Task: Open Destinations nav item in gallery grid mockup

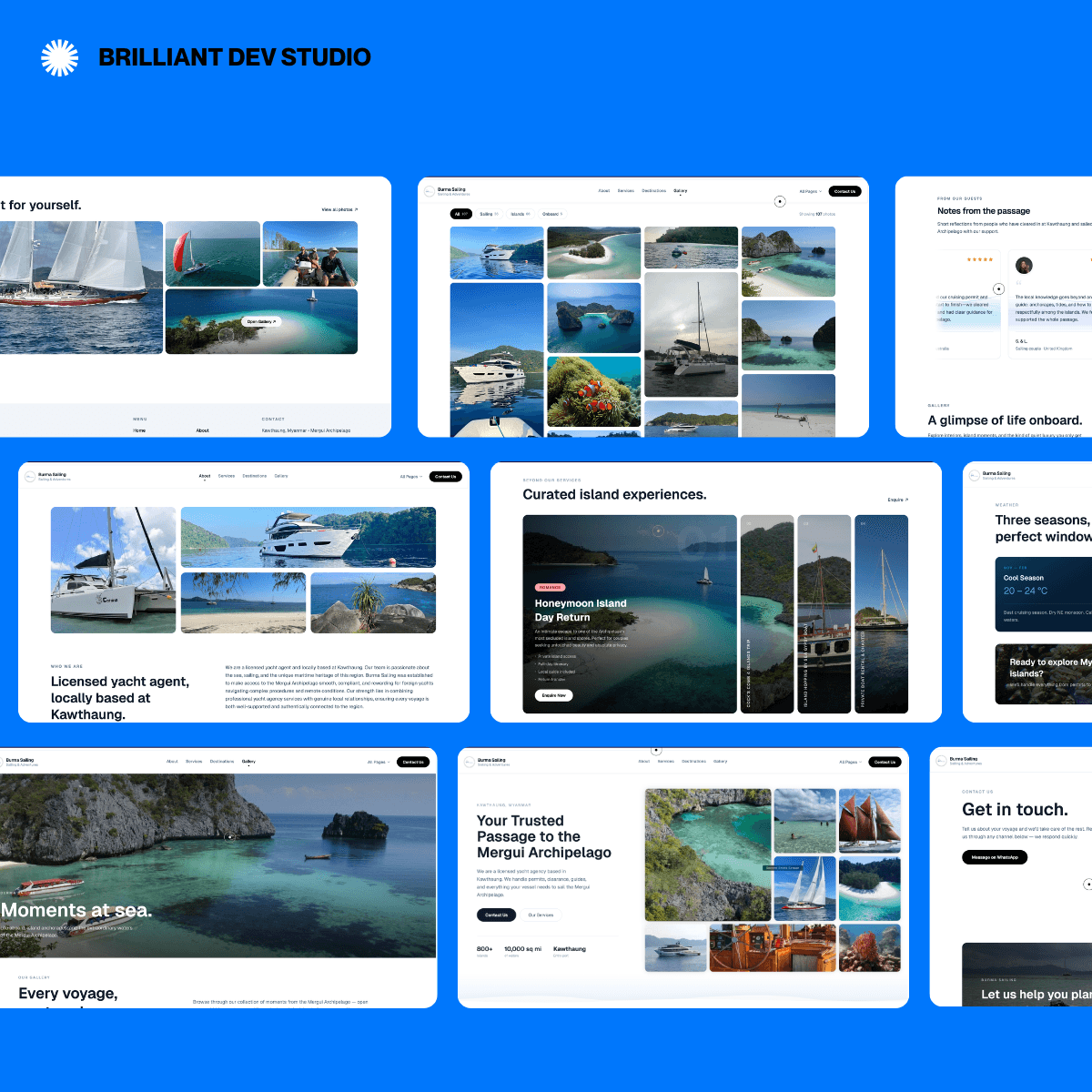Action: pyautogui.click(x=654, y=191)
